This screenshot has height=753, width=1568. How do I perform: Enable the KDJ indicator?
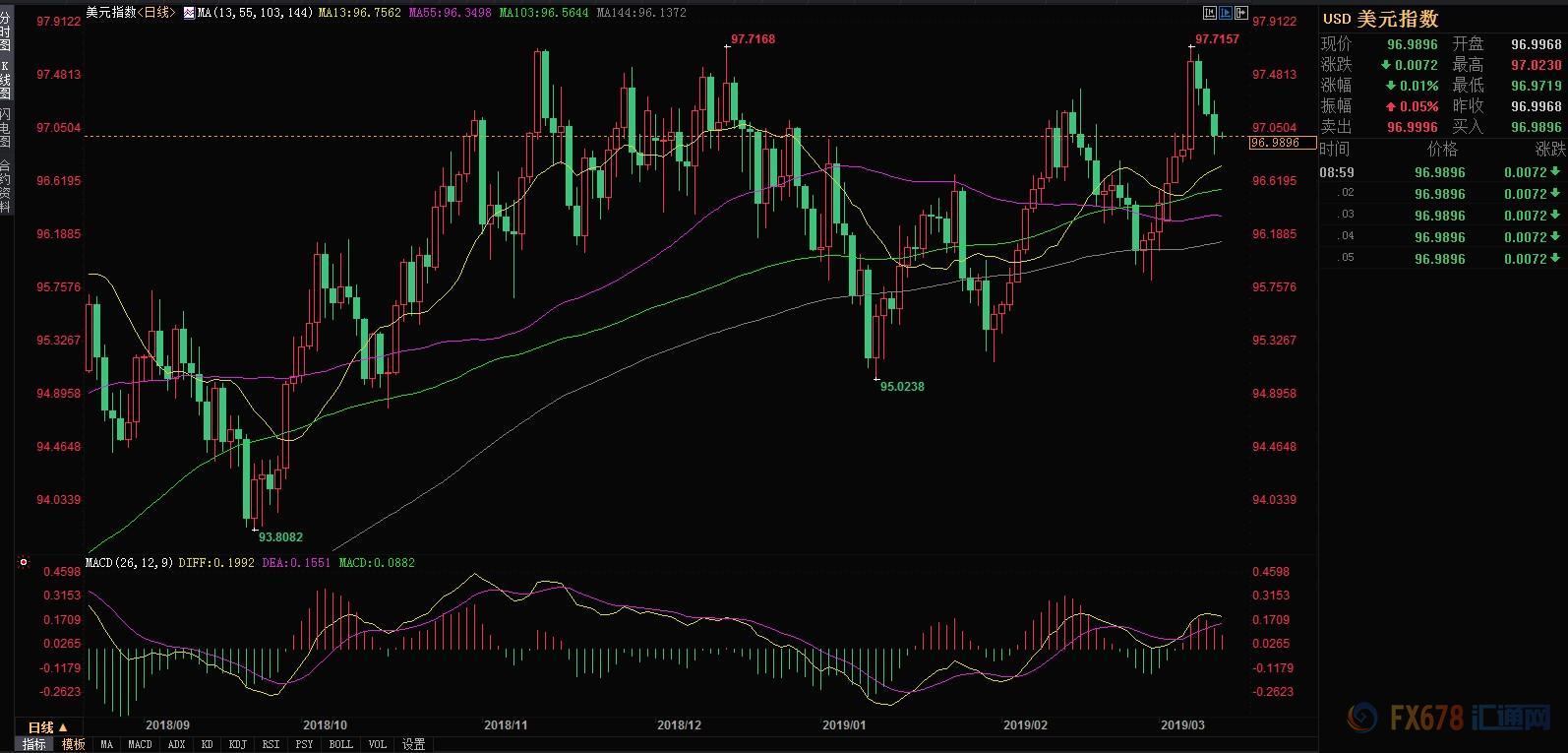coord(237,744)
